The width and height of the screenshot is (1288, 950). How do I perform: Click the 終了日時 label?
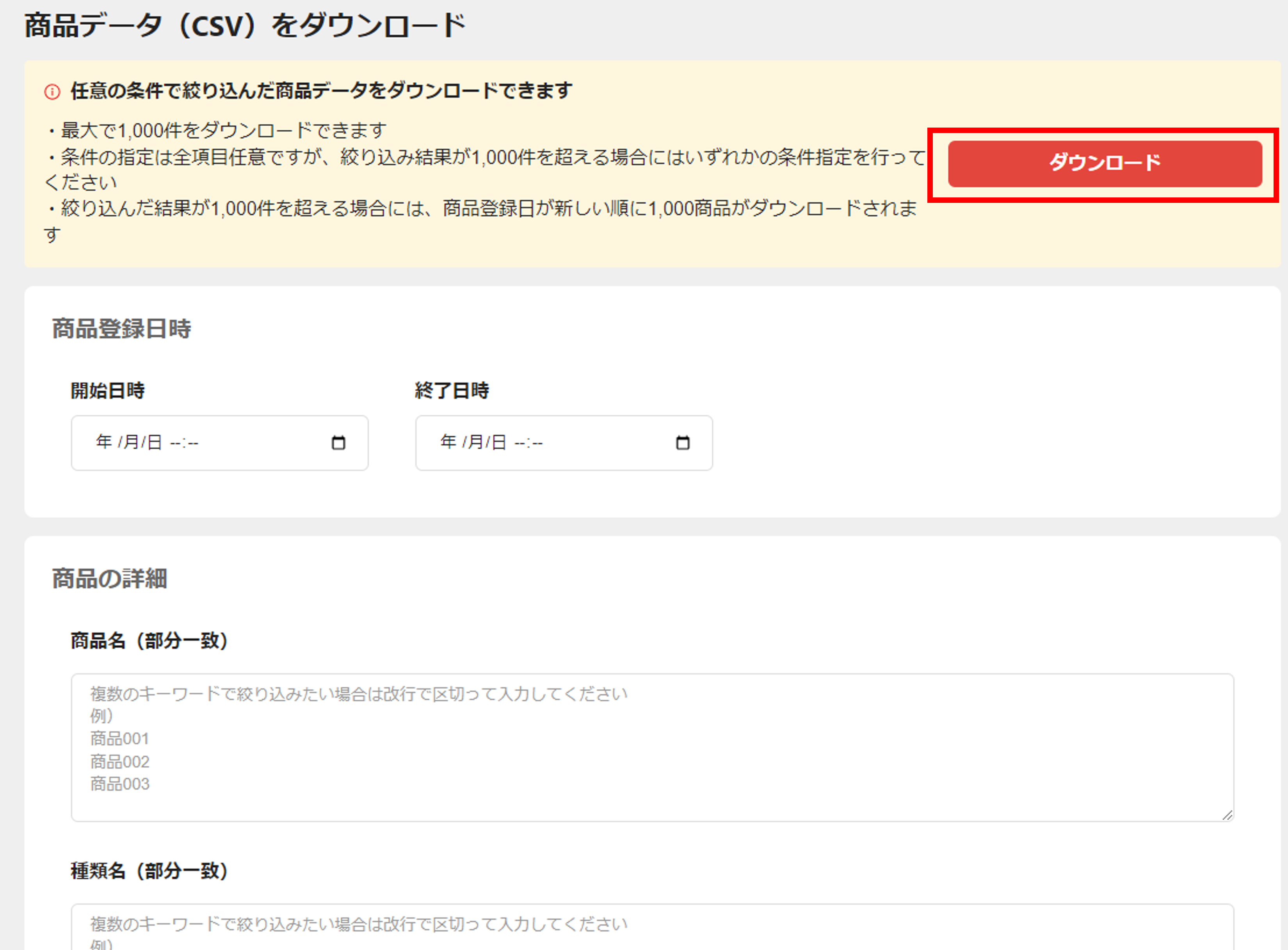[452, 391]
